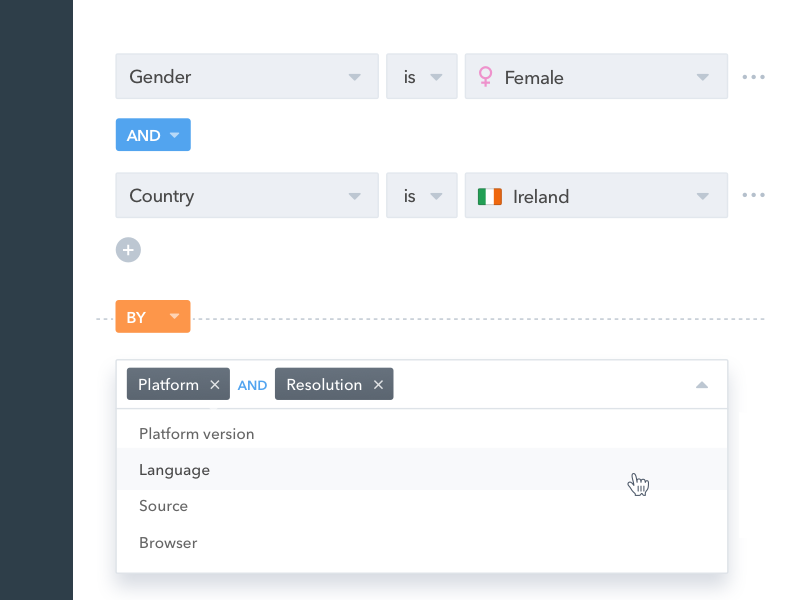800x600 pixels.
Task: Open the Country field dropdown
Action: pos(355,195)
